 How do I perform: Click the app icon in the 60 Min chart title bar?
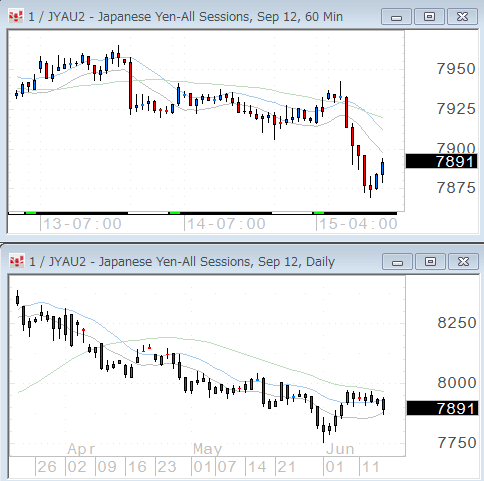click(x=16, y=16)
